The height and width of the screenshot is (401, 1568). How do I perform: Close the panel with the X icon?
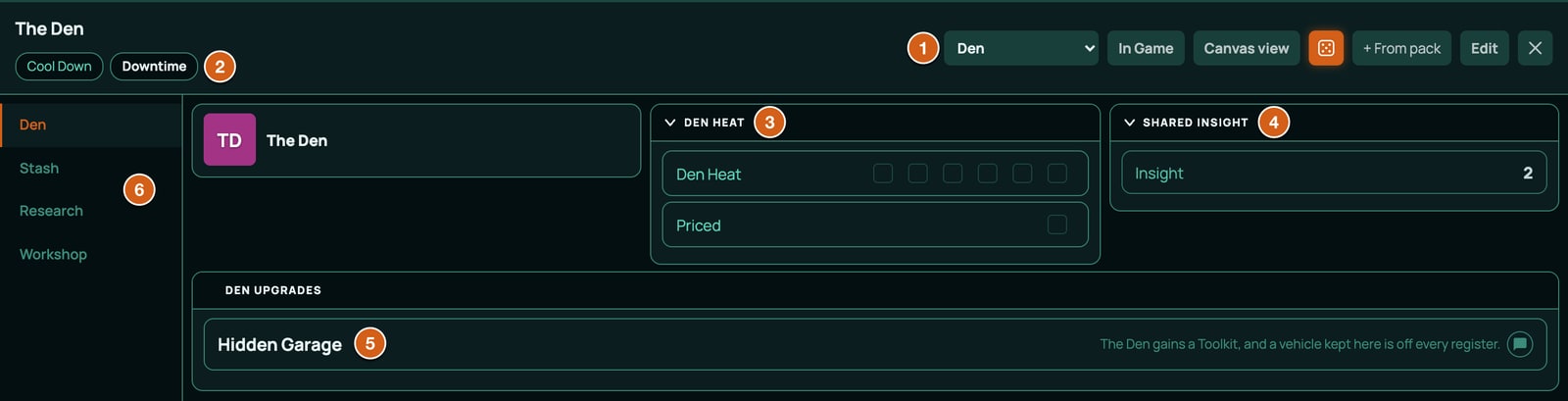pos(1535,48)
